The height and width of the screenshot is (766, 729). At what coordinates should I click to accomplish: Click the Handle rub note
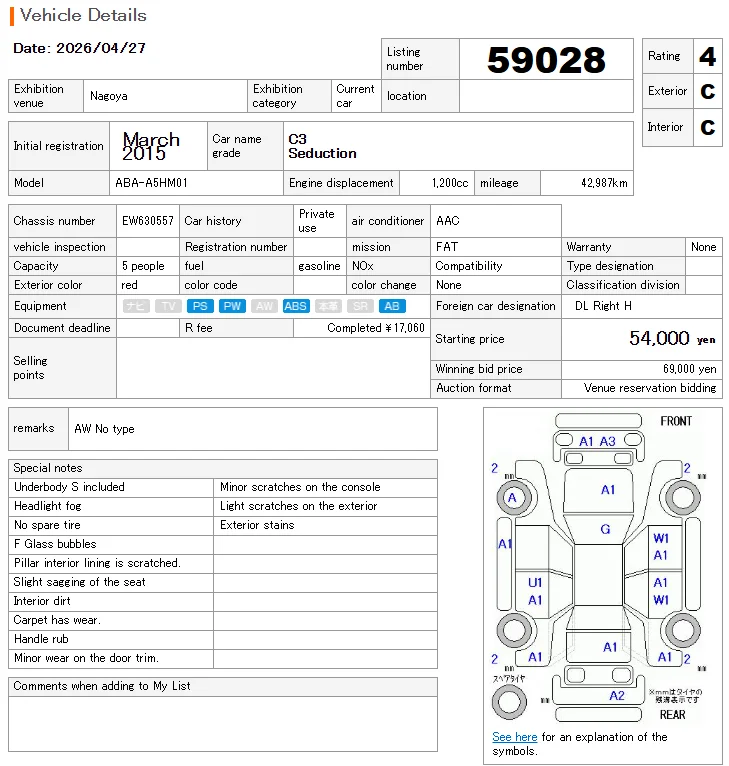(x=41, y=639)
